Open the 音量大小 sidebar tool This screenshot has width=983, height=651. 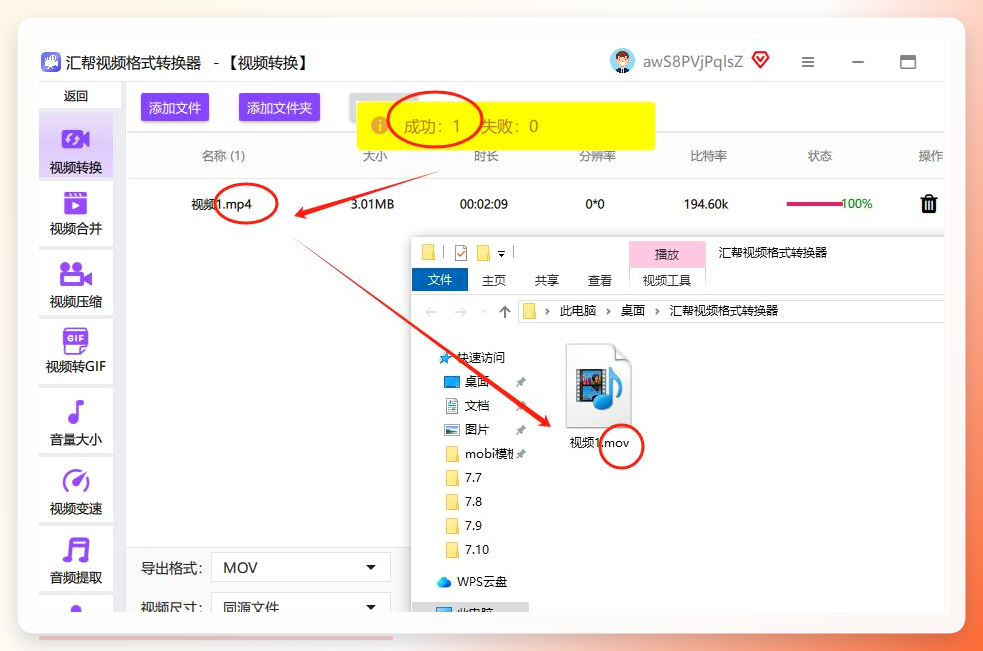[x=76, y=421]
